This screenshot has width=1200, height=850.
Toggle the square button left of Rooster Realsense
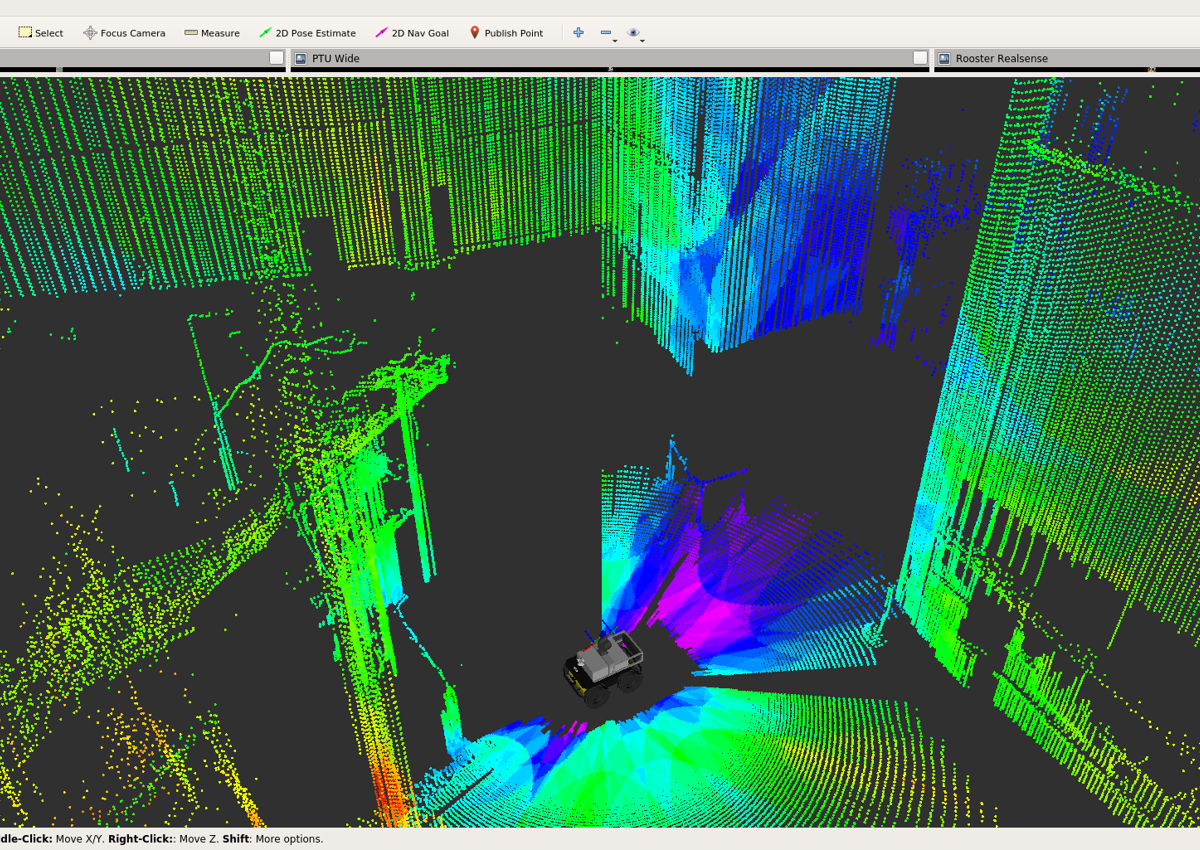pos(920,58)
